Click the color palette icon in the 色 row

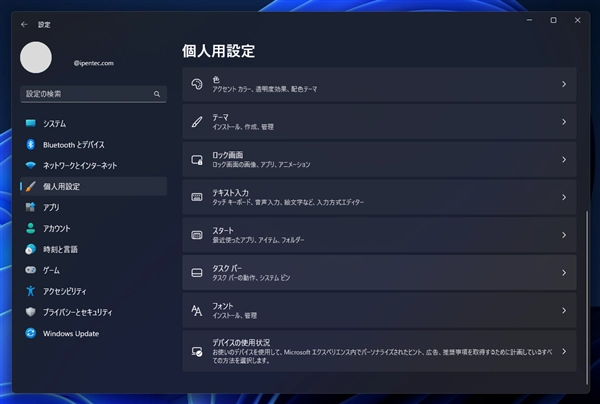click(197, 84)
